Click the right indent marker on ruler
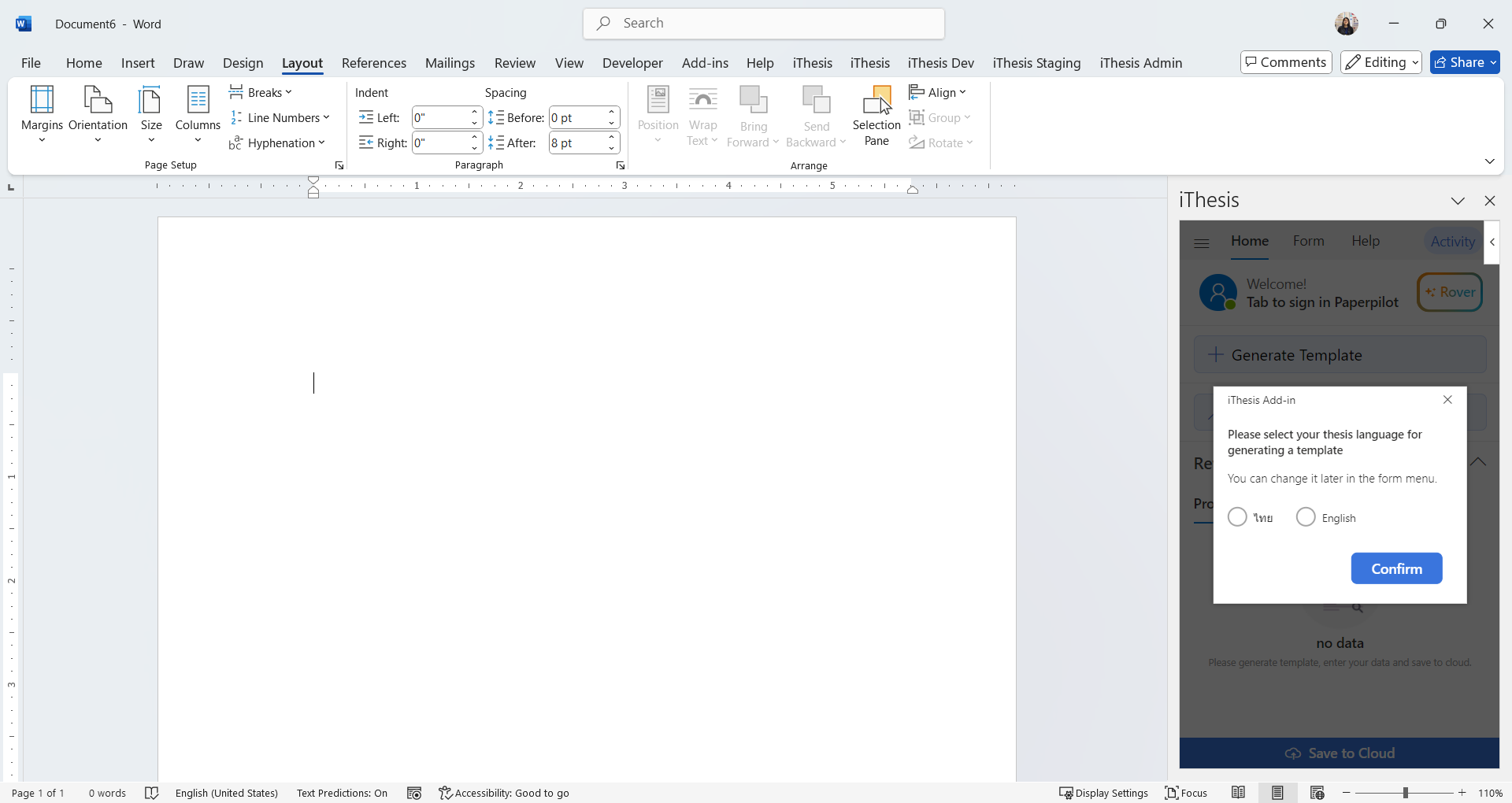 913,190
